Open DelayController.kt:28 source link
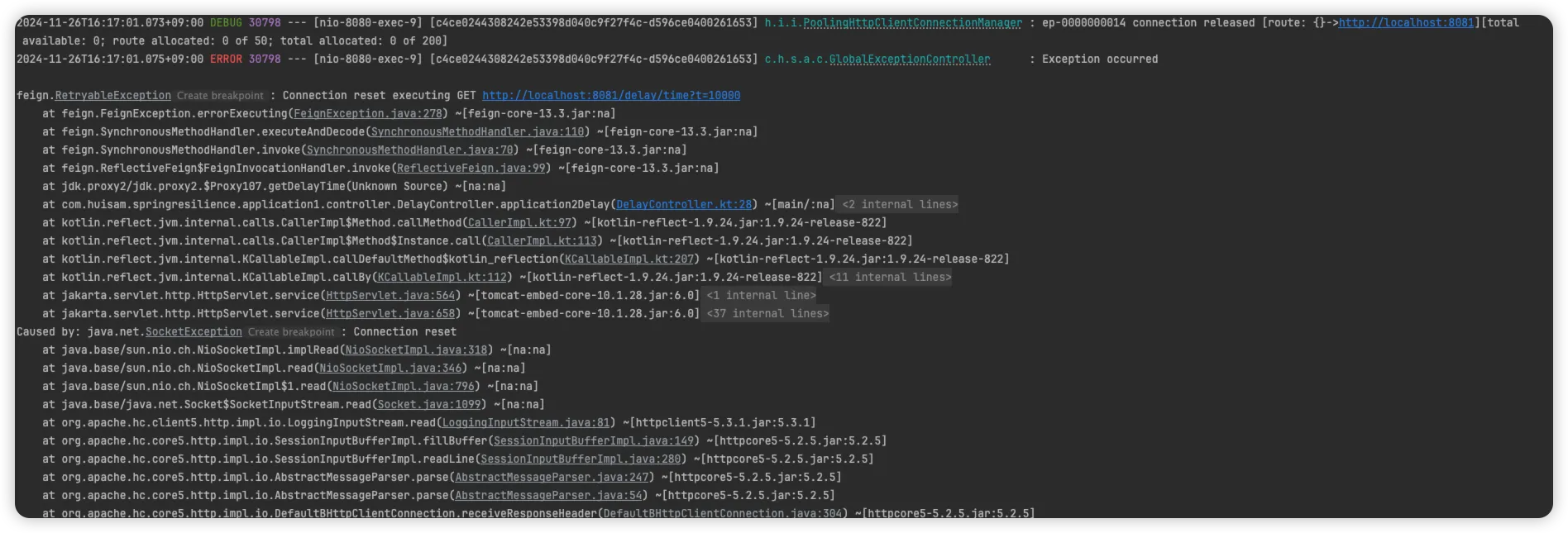Viewport: 1568px width, 533px height. point(684,205)
